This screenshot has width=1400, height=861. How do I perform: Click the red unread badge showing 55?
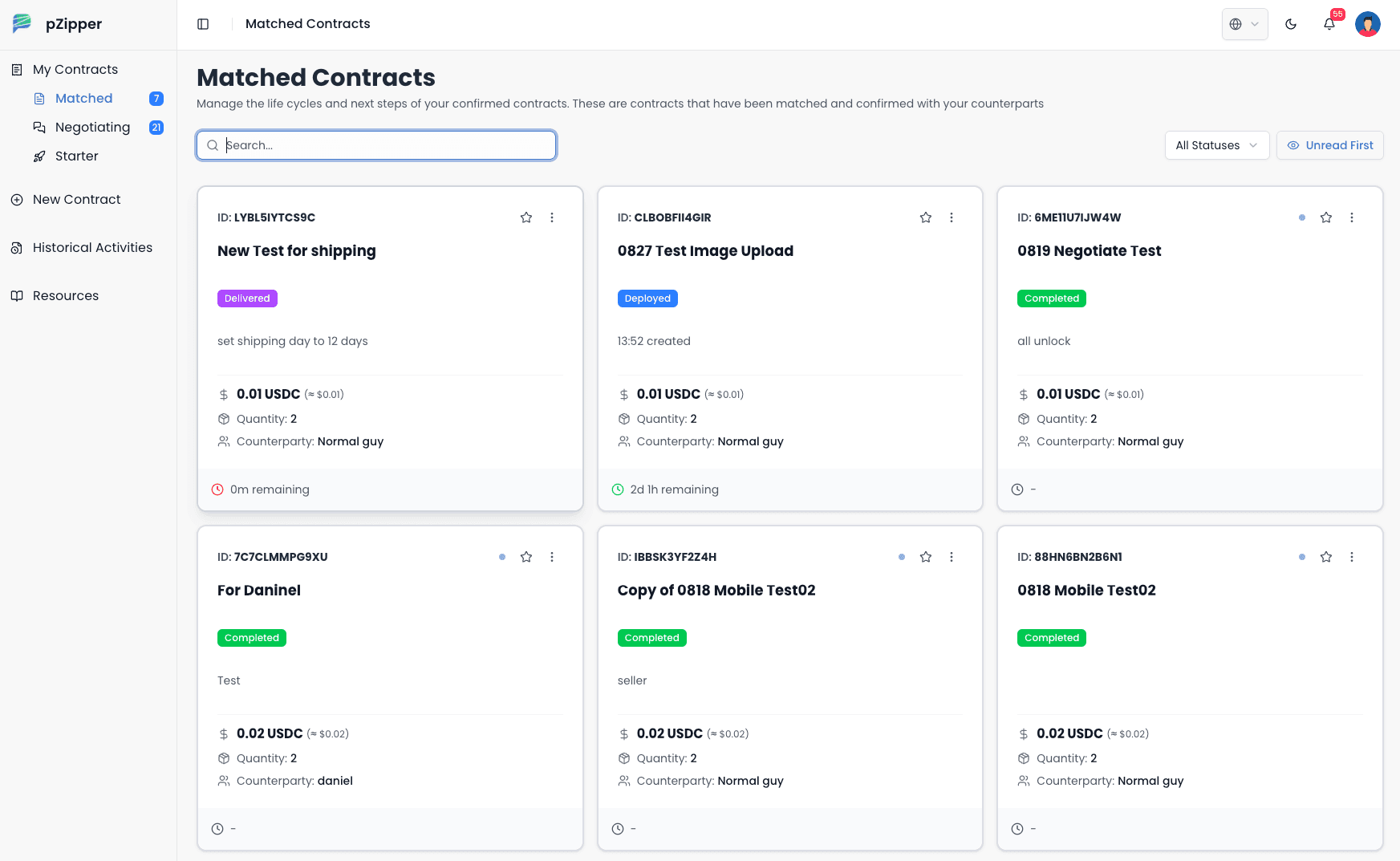click(x=1337, y=14)
